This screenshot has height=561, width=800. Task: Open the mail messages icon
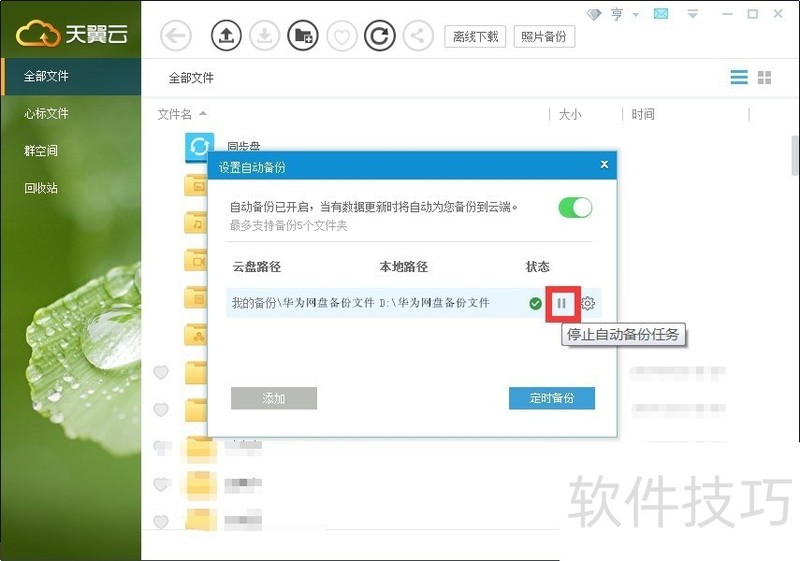pos(661,14)
